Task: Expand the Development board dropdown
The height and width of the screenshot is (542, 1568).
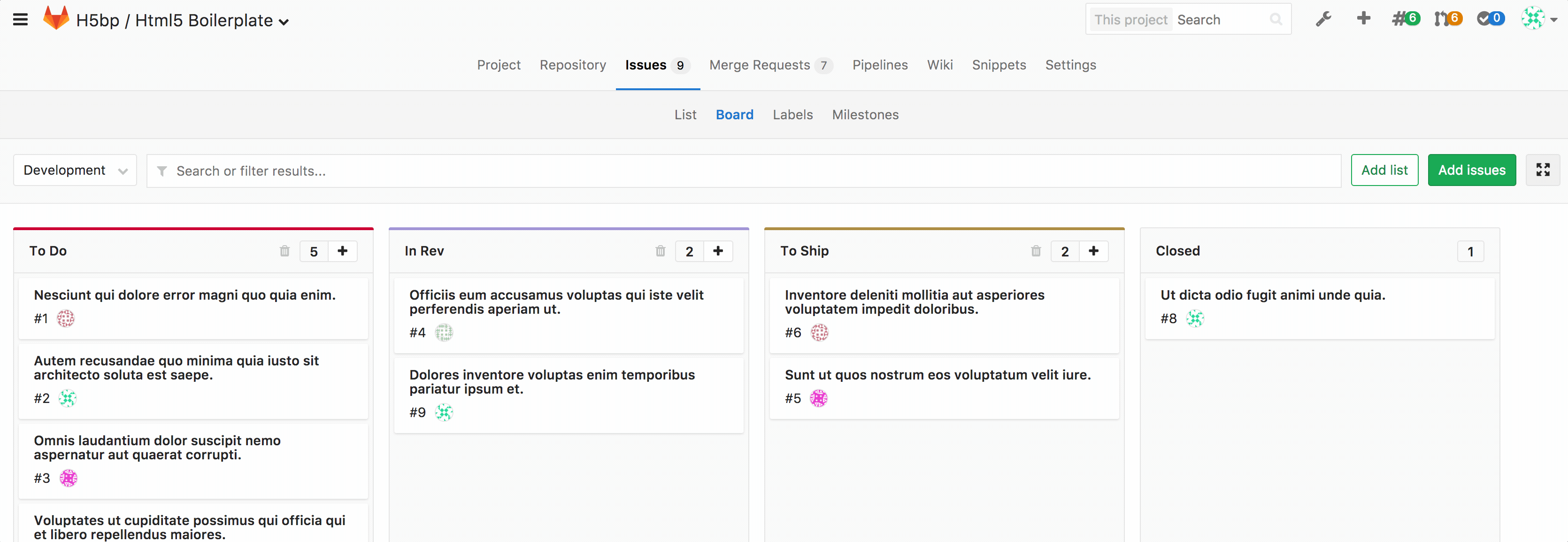Action: 75,170
